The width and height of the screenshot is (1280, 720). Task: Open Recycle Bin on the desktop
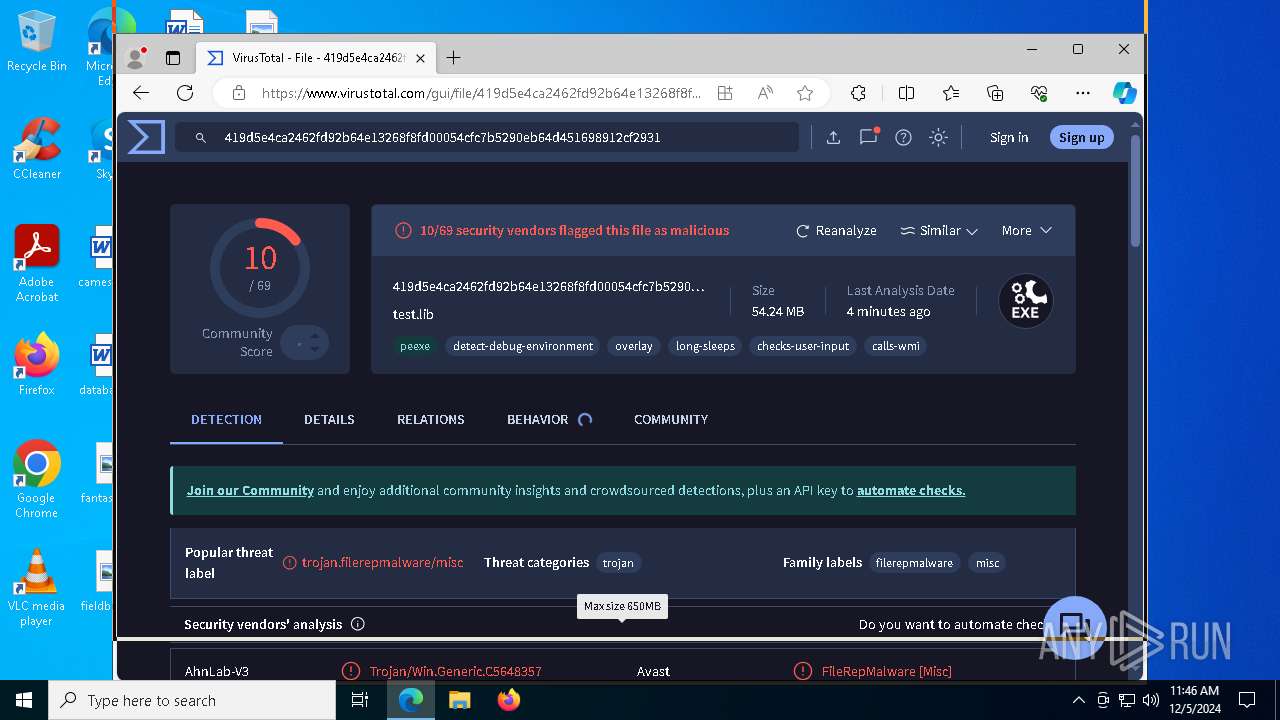click(36, 42)
